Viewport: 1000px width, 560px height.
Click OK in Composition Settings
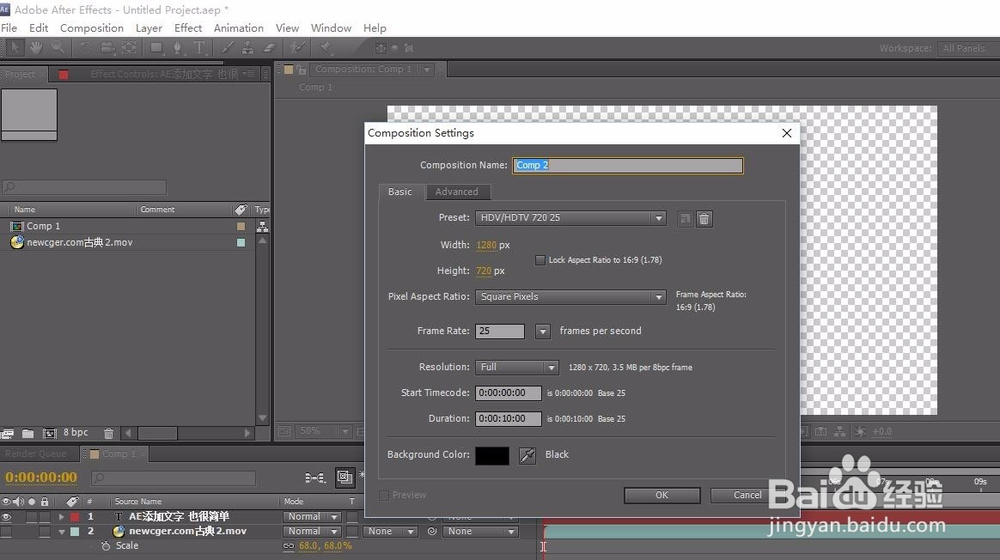[x=662, y=495]
